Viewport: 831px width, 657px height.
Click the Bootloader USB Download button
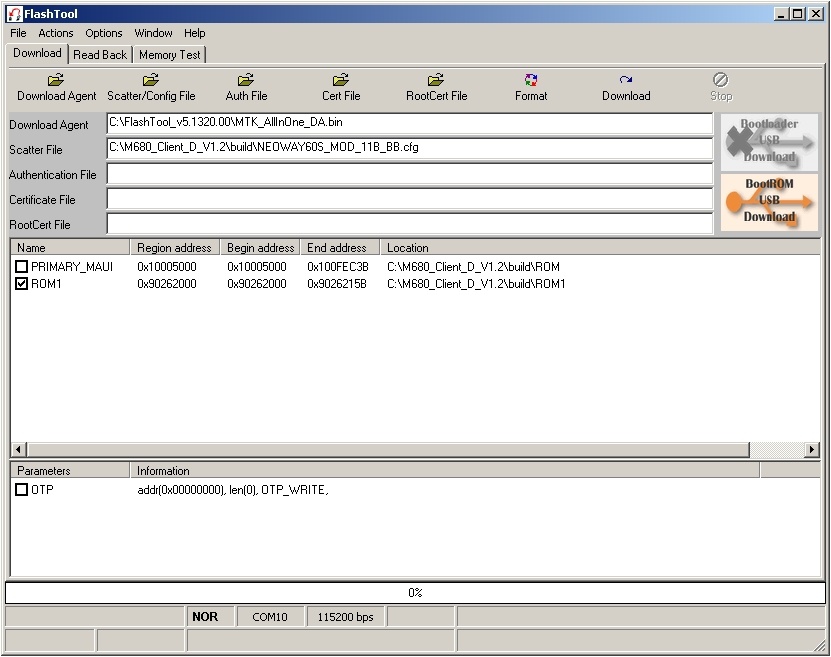(x=769, y=143)
